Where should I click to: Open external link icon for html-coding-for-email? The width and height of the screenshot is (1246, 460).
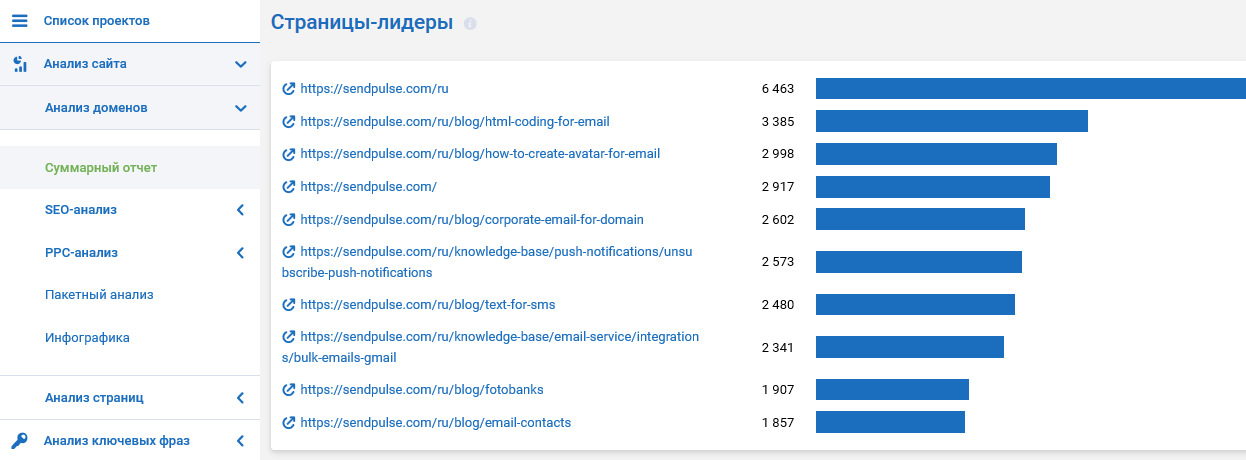point(289,122)
